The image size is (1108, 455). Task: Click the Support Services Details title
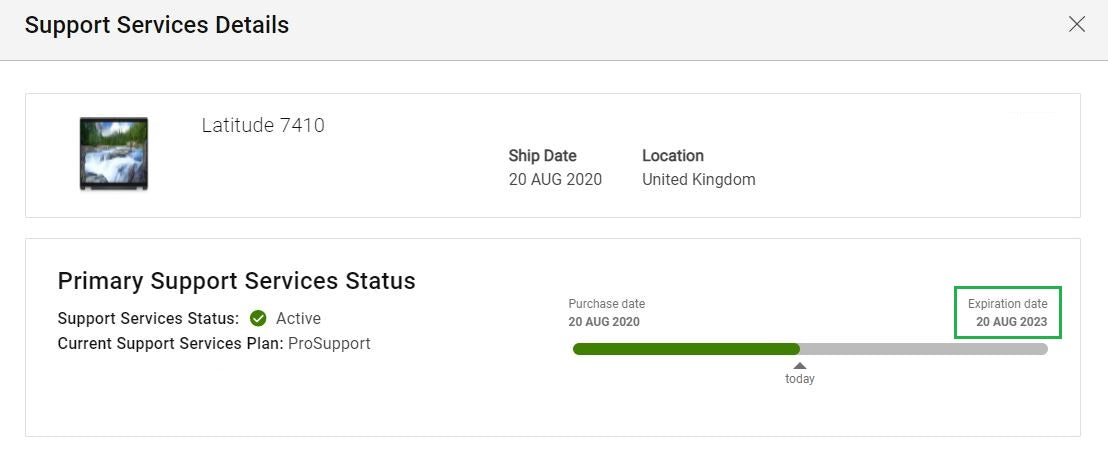(x=157, y=25)
